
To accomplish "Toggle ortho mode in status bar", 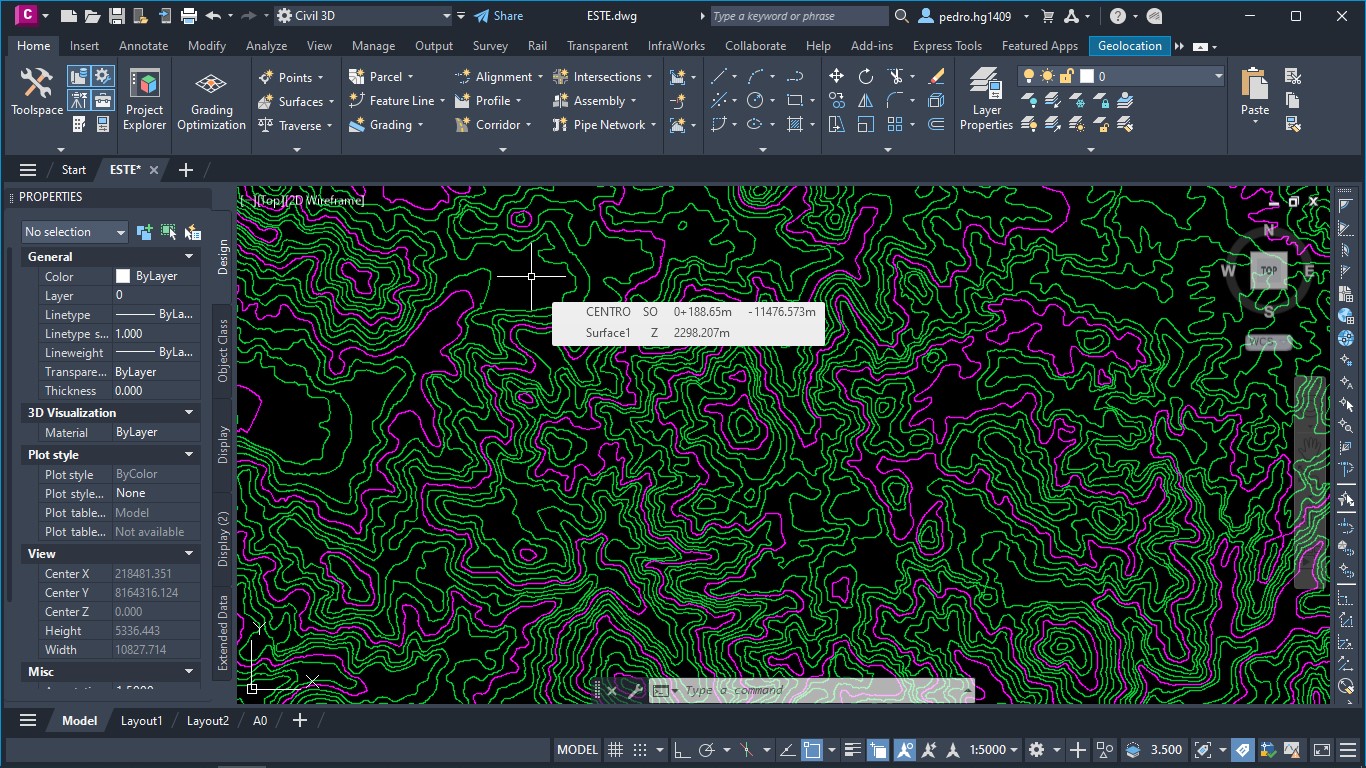I will pyautogui.click(x=681, y=750).
